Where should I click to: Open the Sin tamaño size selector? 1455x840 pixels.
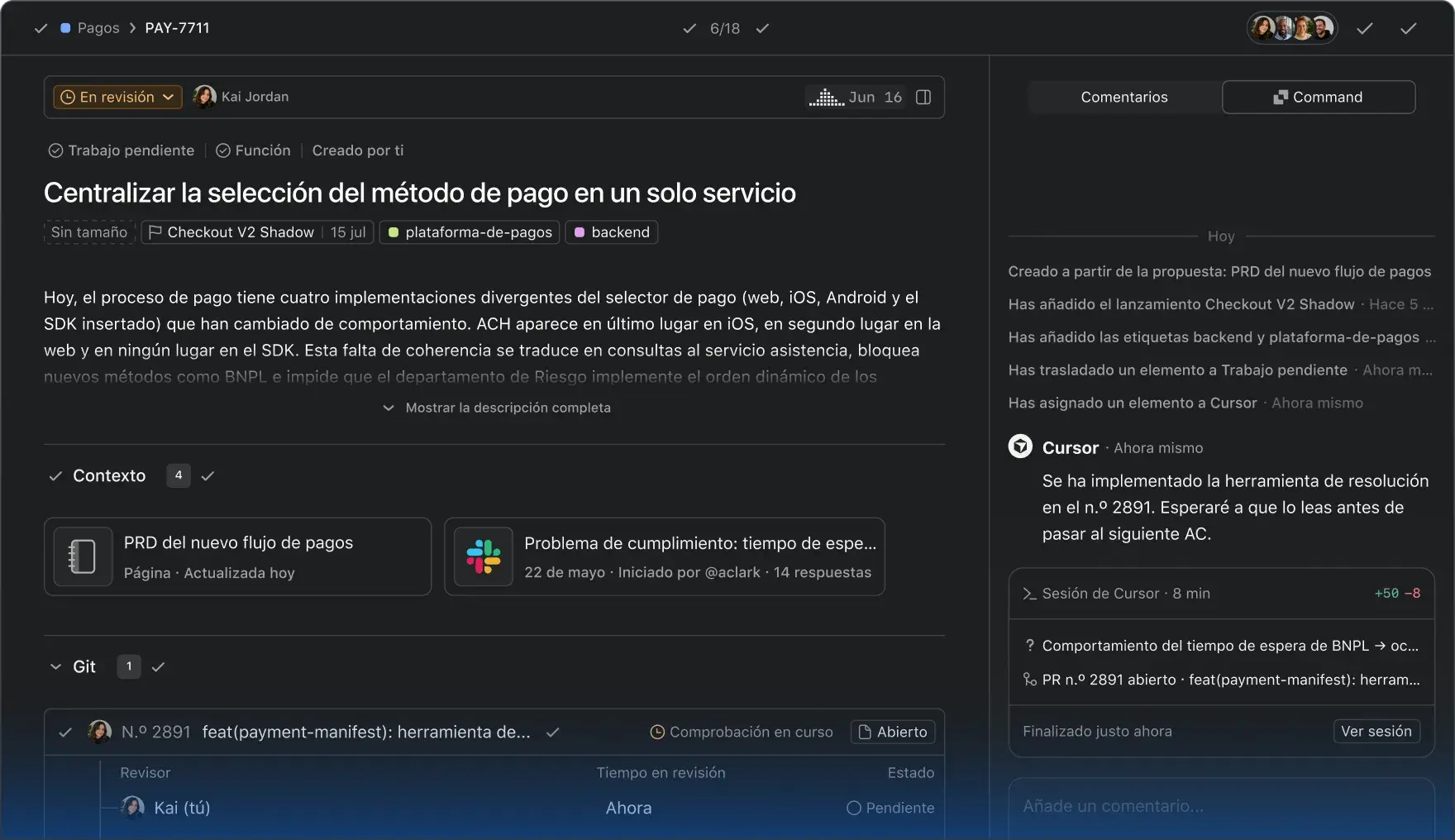point(89,232)
